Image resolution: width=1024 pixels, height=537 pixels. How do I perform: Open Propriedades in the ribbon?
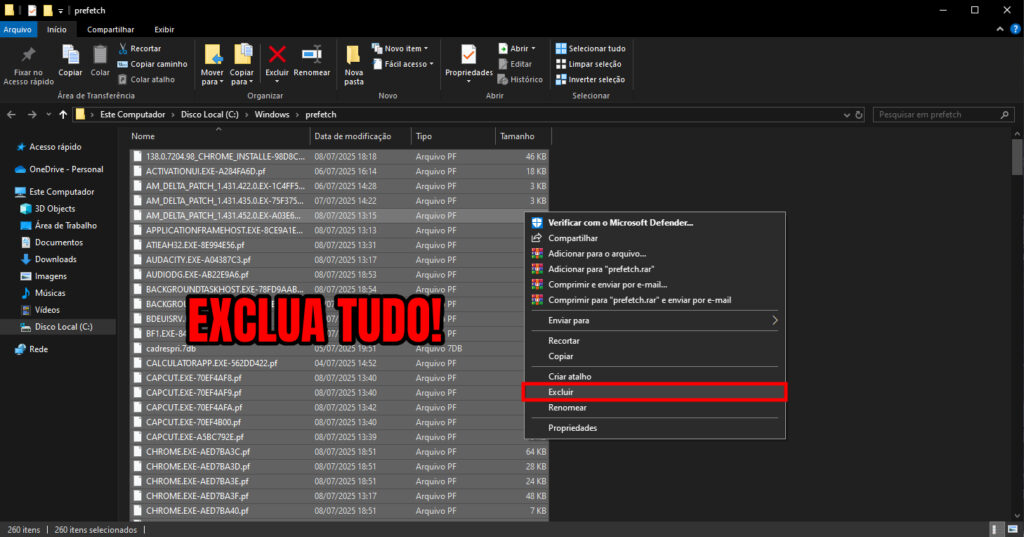coord(468,56)
